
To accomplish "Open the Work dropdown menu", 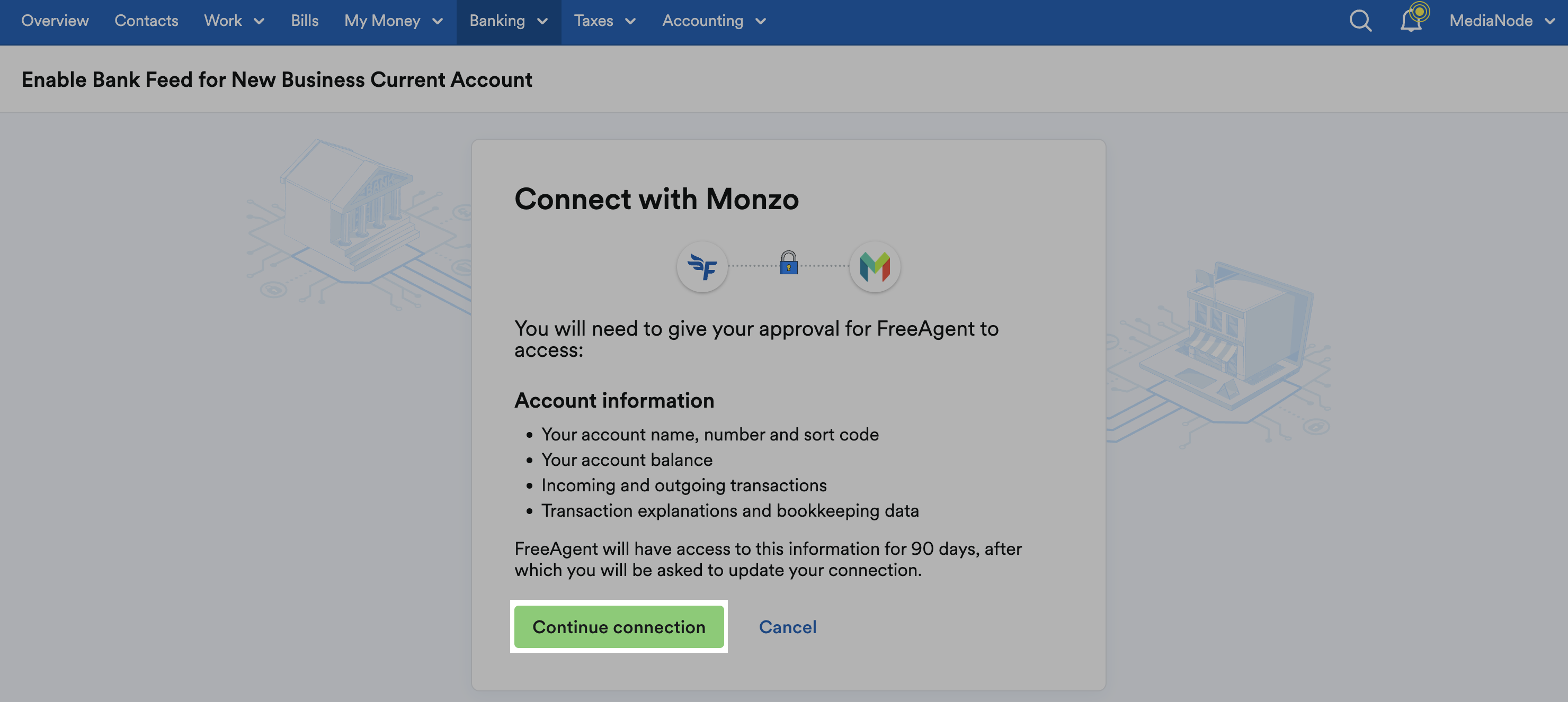I will [x=233, y=21].
